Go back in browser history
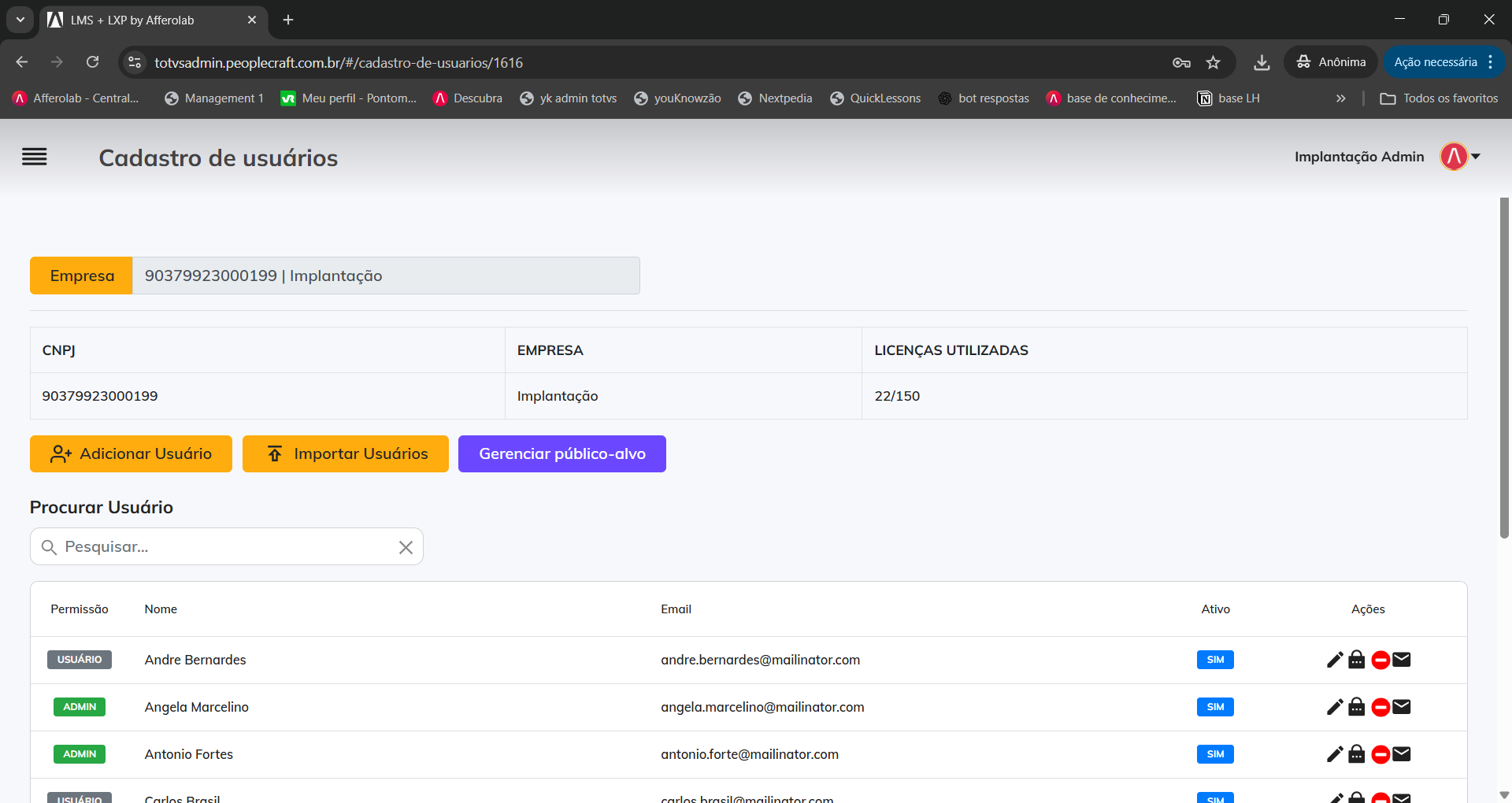The height and width of the screenshot is (803, 1512). click(22, 62)
